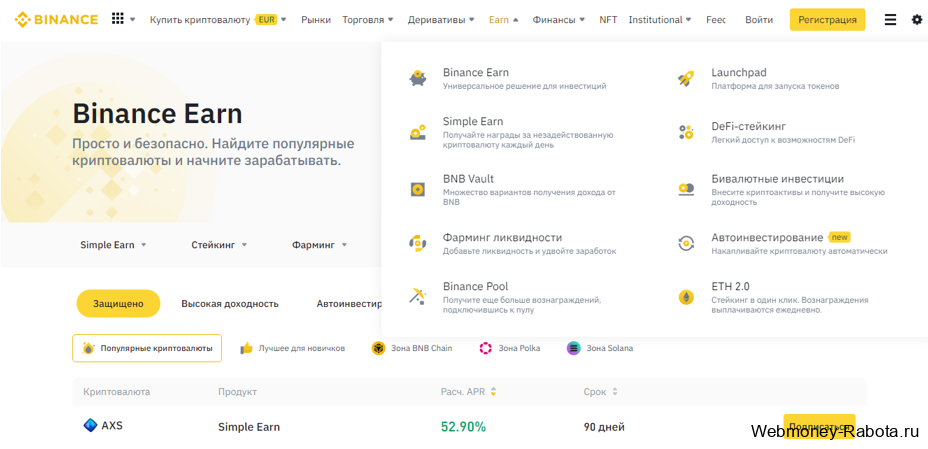Open Купить криптовалюту EUR dropdown
The image size is (928, 449).
tap(218, 20)
